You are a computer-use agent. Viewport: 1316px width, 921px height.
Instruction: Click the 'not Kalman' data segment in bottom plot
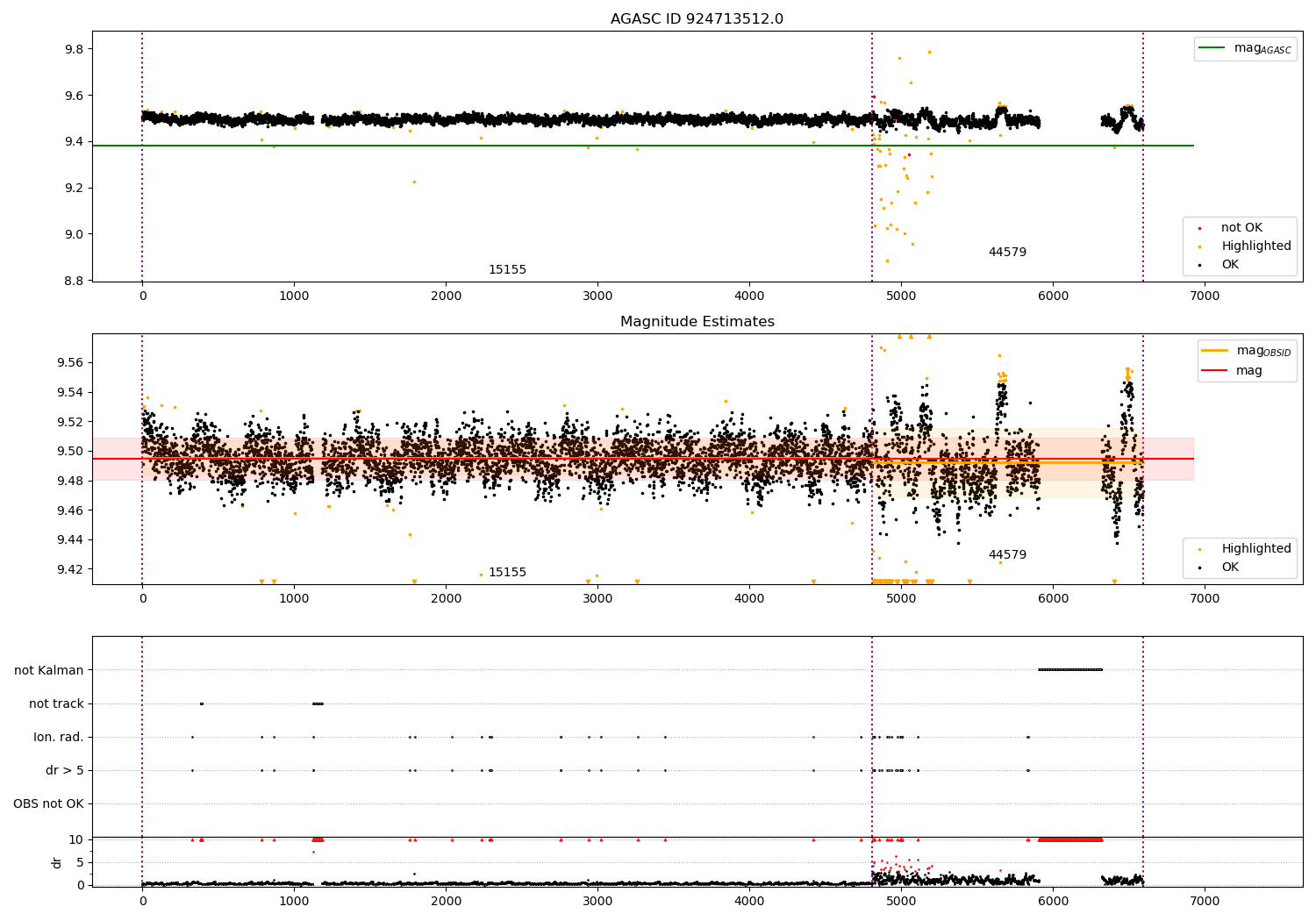(x=1070, y=670)
